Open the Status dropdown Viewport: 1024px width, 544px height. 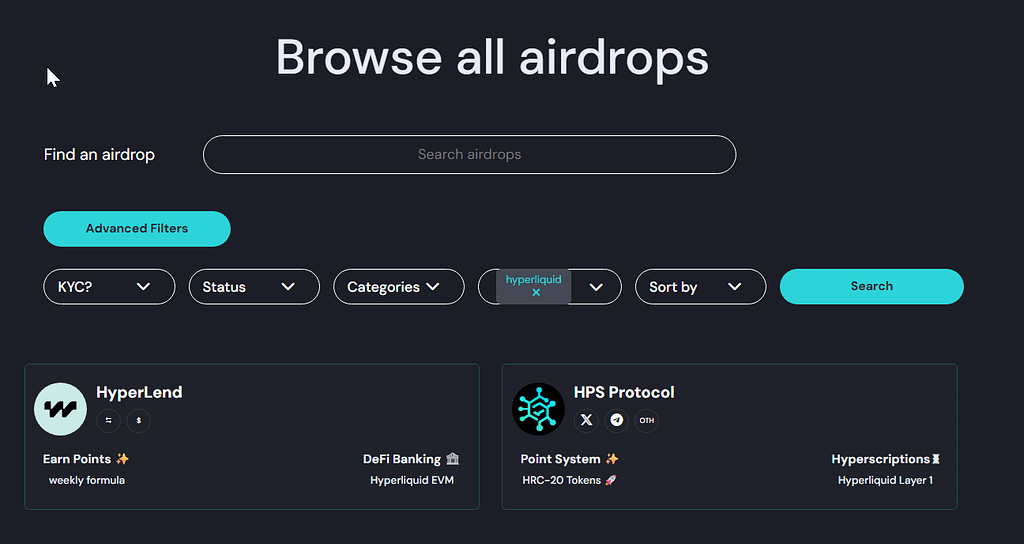point(254,287)
